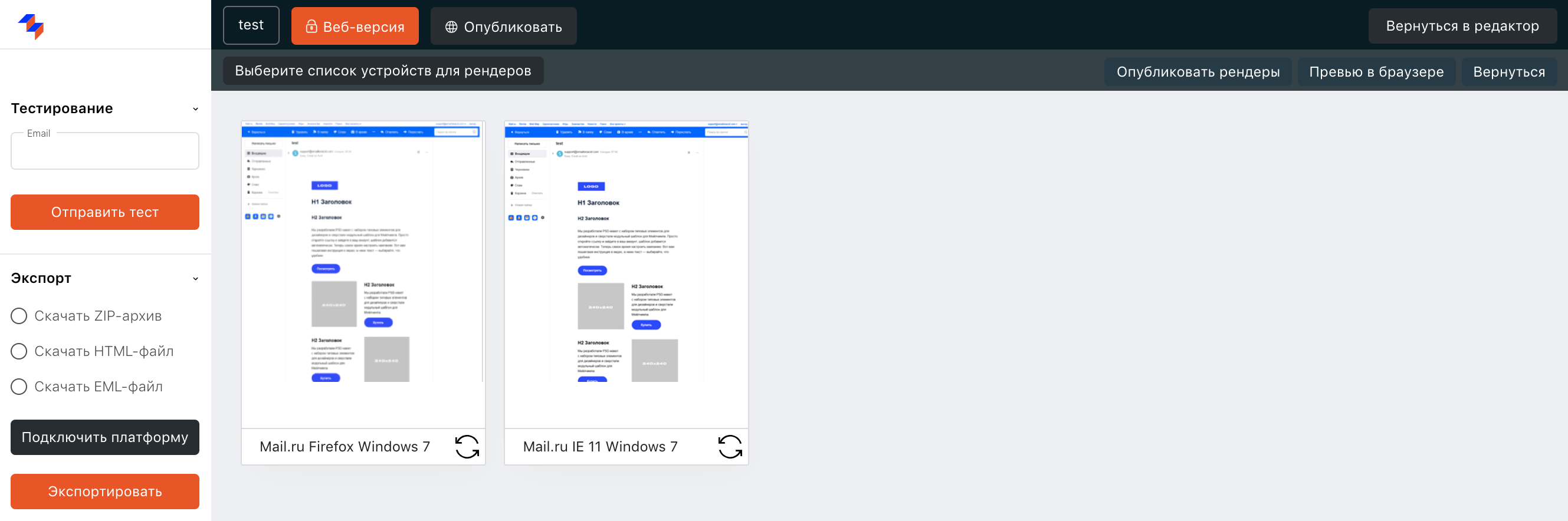Click Отправить тест button

[104, 212]
